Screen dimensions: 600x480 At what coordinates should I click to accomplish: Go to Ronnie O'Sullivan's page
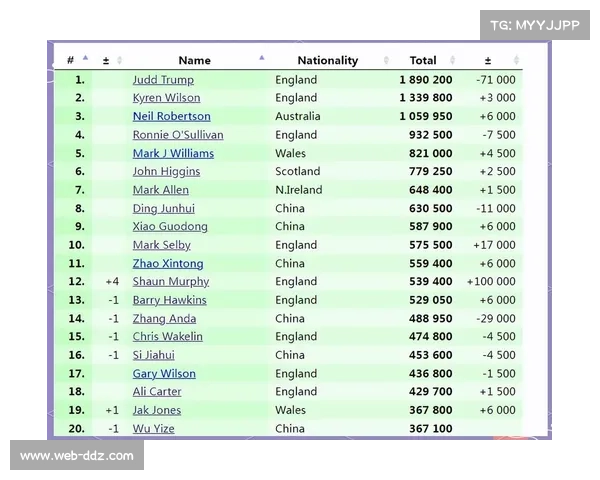178,135
